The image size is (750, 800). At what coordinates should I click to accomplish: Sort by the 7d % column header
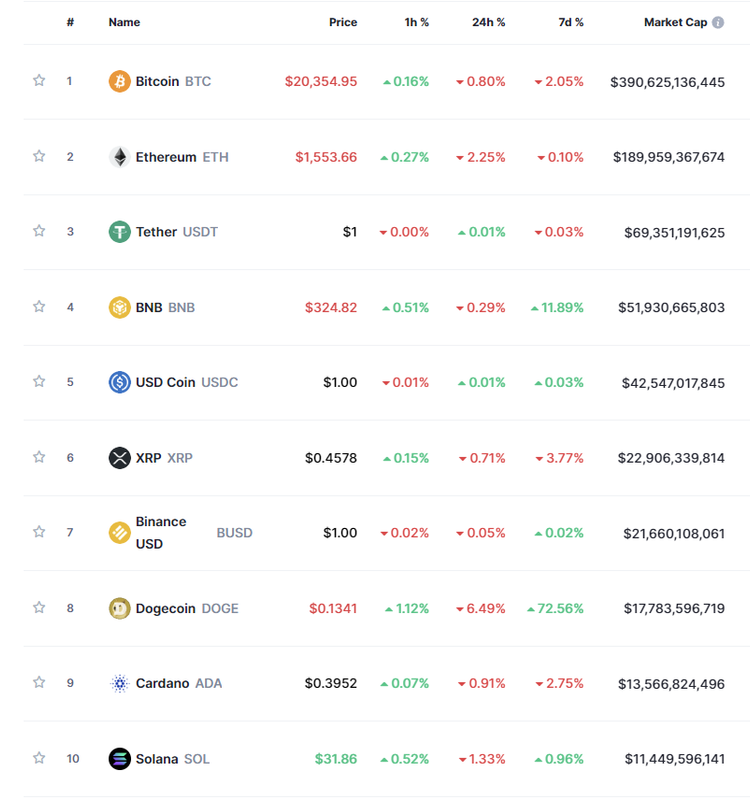click(x=570, y=22)
